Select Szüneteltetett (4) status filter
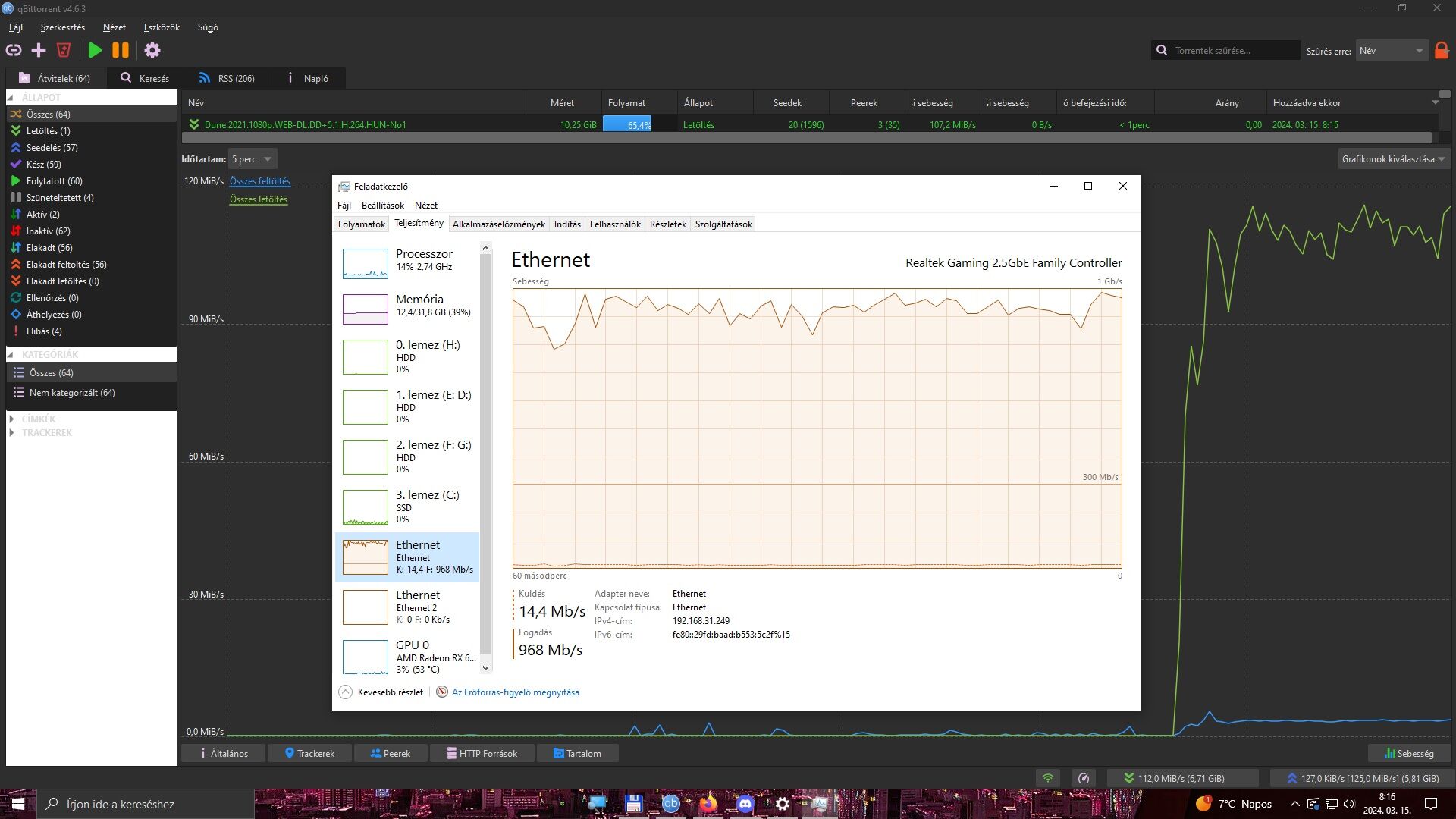The width and height of the screenshot is (1456, 819). pyautogui.click(x=91, y=198)
